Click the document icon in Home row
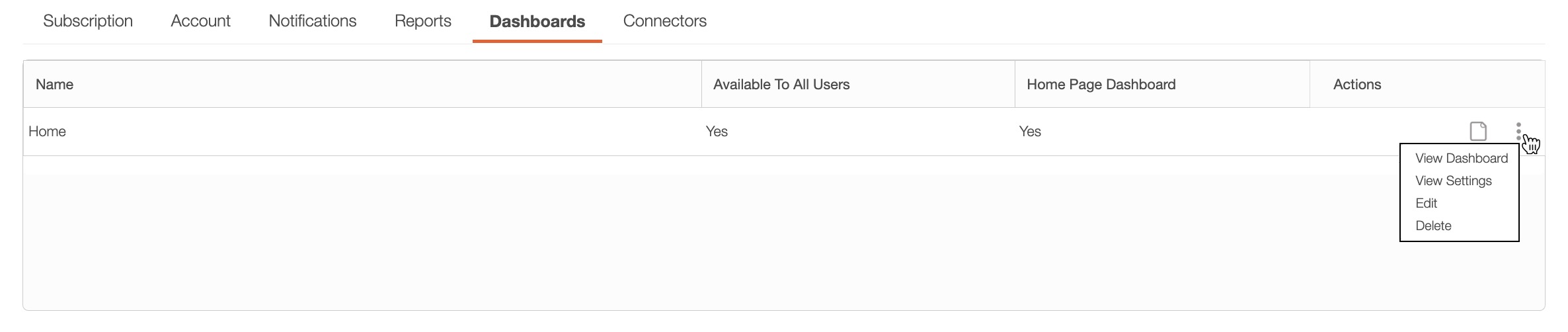This screenshot has width=1568, height=332. [x=1478, y=131]
